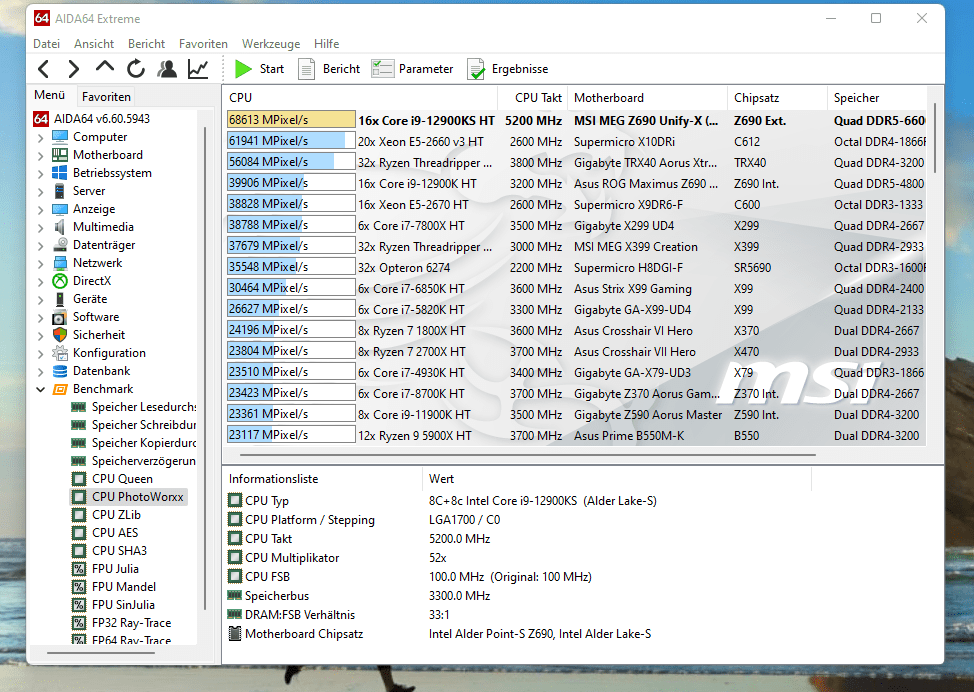Select the CPU SHA3 benchmark
The image size is (974, 692).
119,551
